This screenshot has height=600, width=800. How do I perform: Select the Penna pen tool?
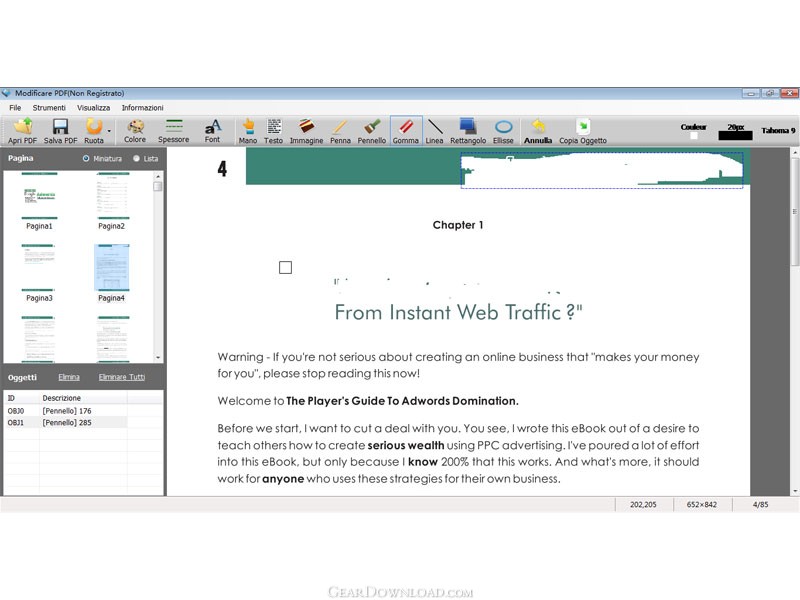340,131
